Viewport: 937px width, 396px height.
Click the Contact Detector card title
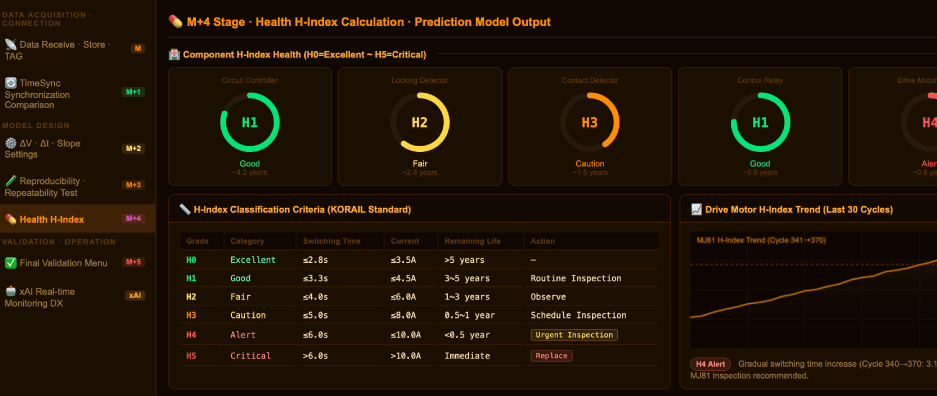coord(590,80)
